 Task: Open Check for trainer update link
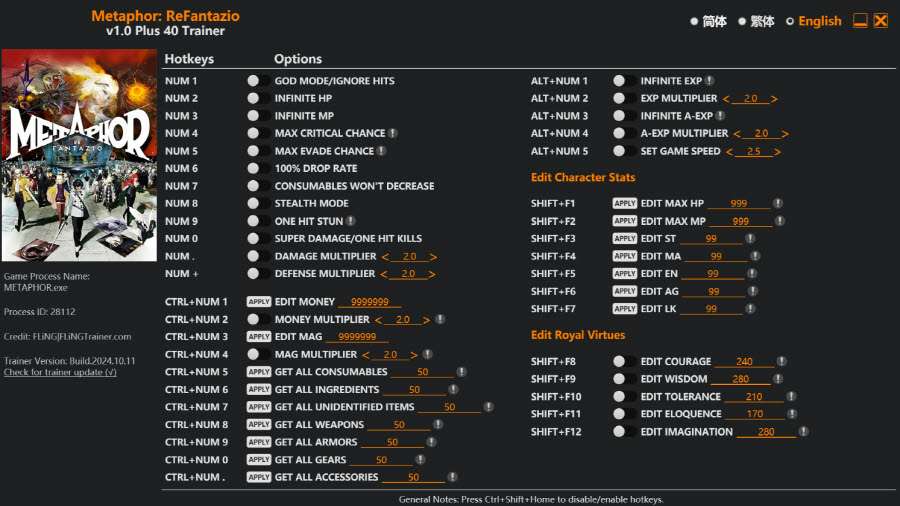(x=60, y=372)
